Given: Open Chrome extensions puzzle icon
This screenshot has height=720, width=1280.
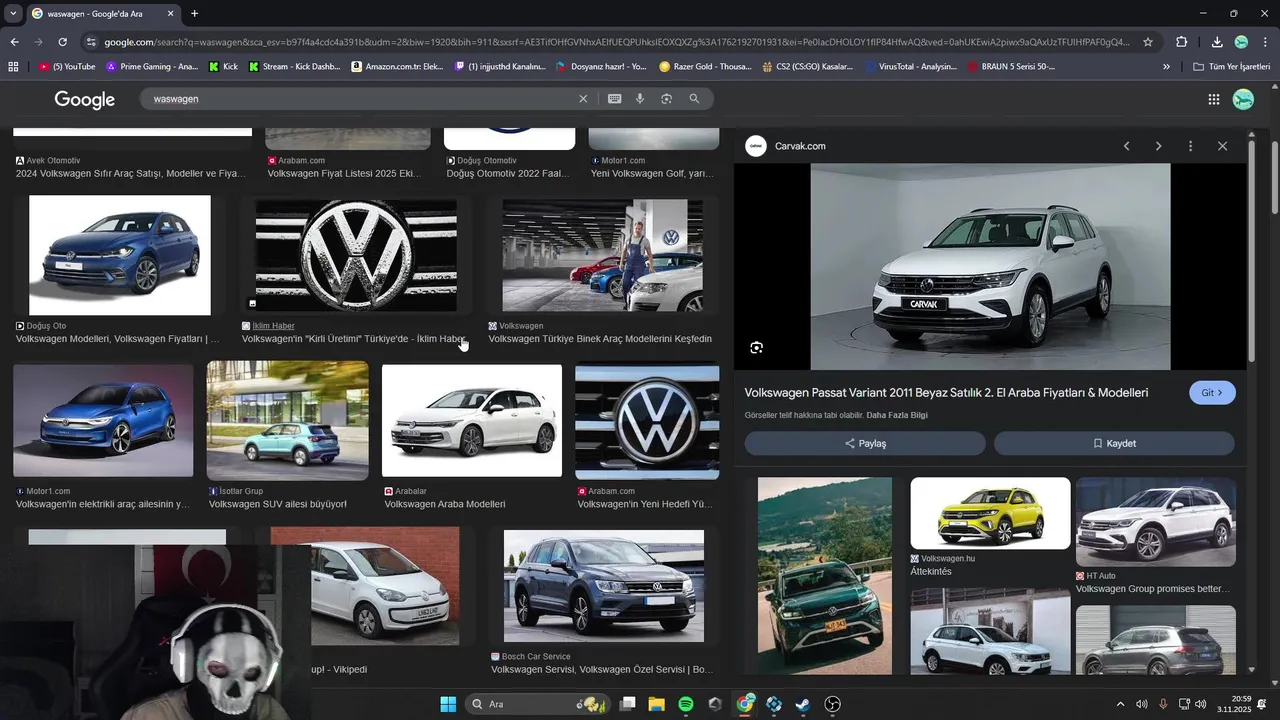Looking at the screenshot, I should click(x=1181, y=42).
